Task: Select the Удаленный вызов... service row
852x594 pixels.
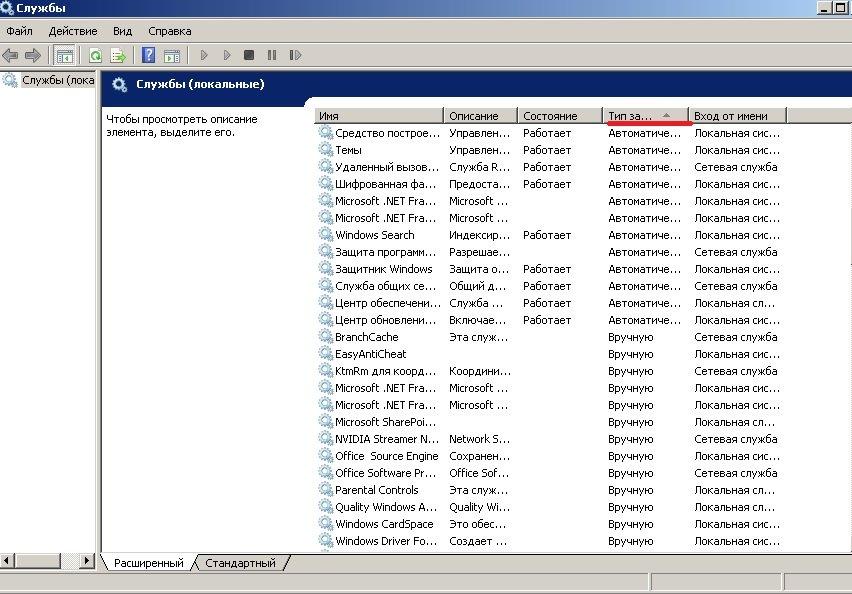Action: (549, 167)
